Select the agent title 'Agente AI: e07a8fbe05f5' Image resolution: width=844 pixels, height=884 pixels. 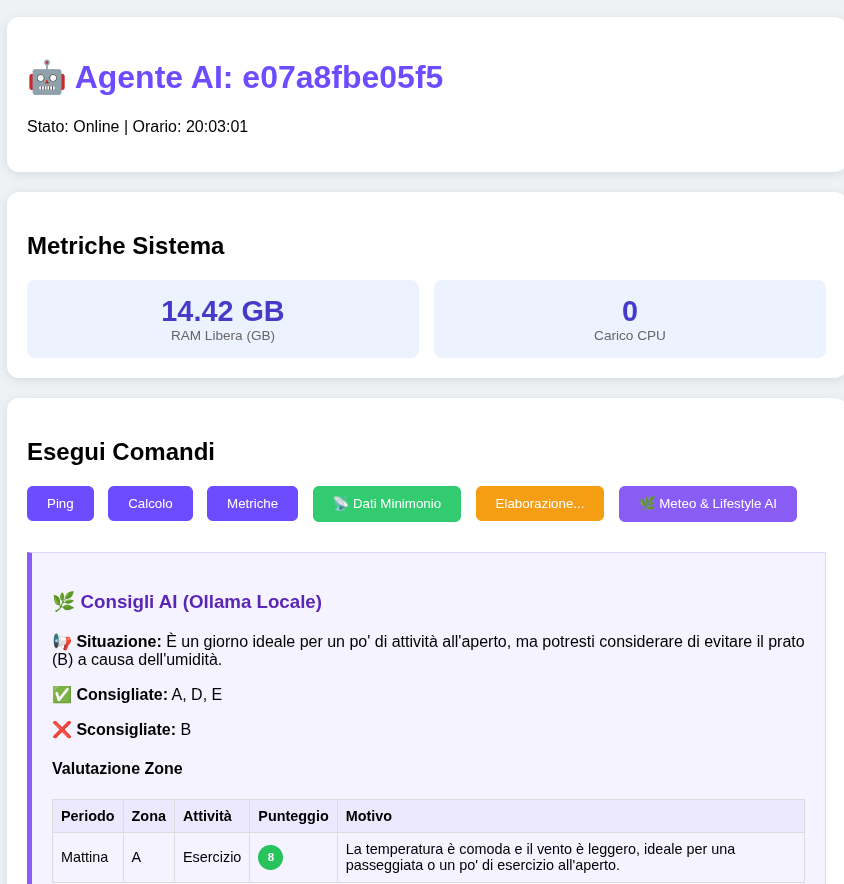259,77
